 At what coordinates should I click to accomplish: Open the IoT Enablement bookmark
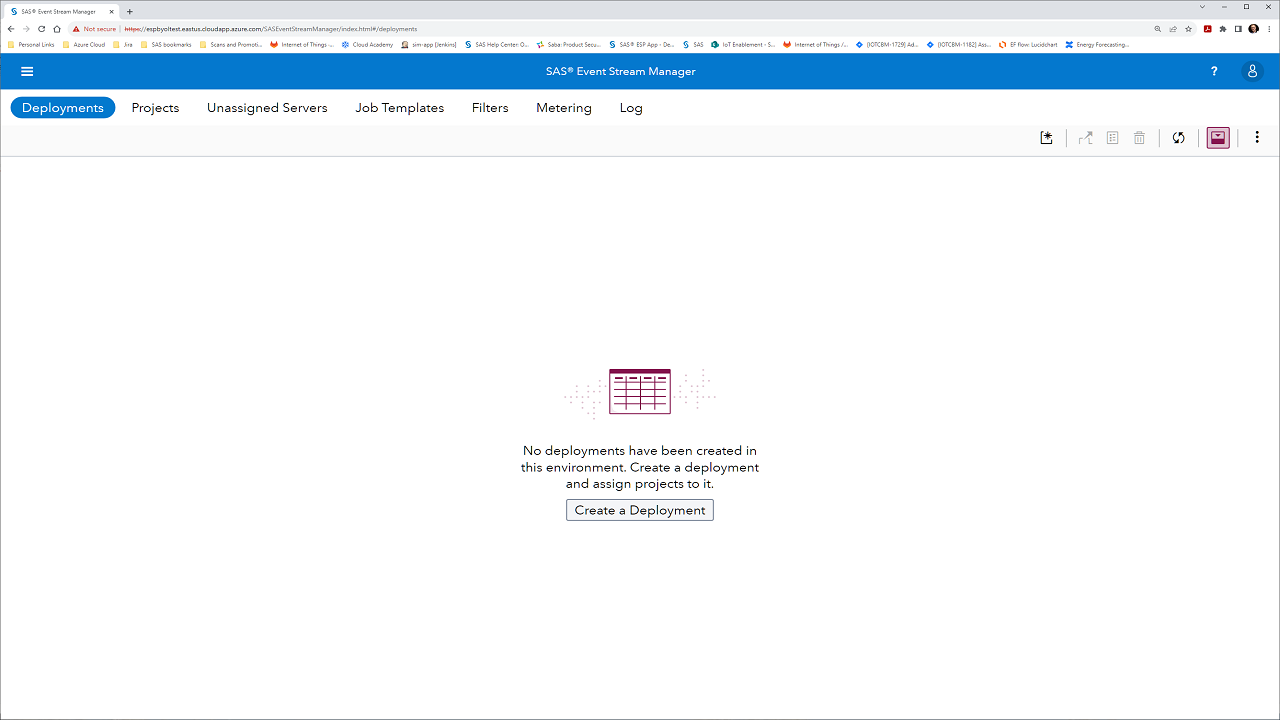743,44
